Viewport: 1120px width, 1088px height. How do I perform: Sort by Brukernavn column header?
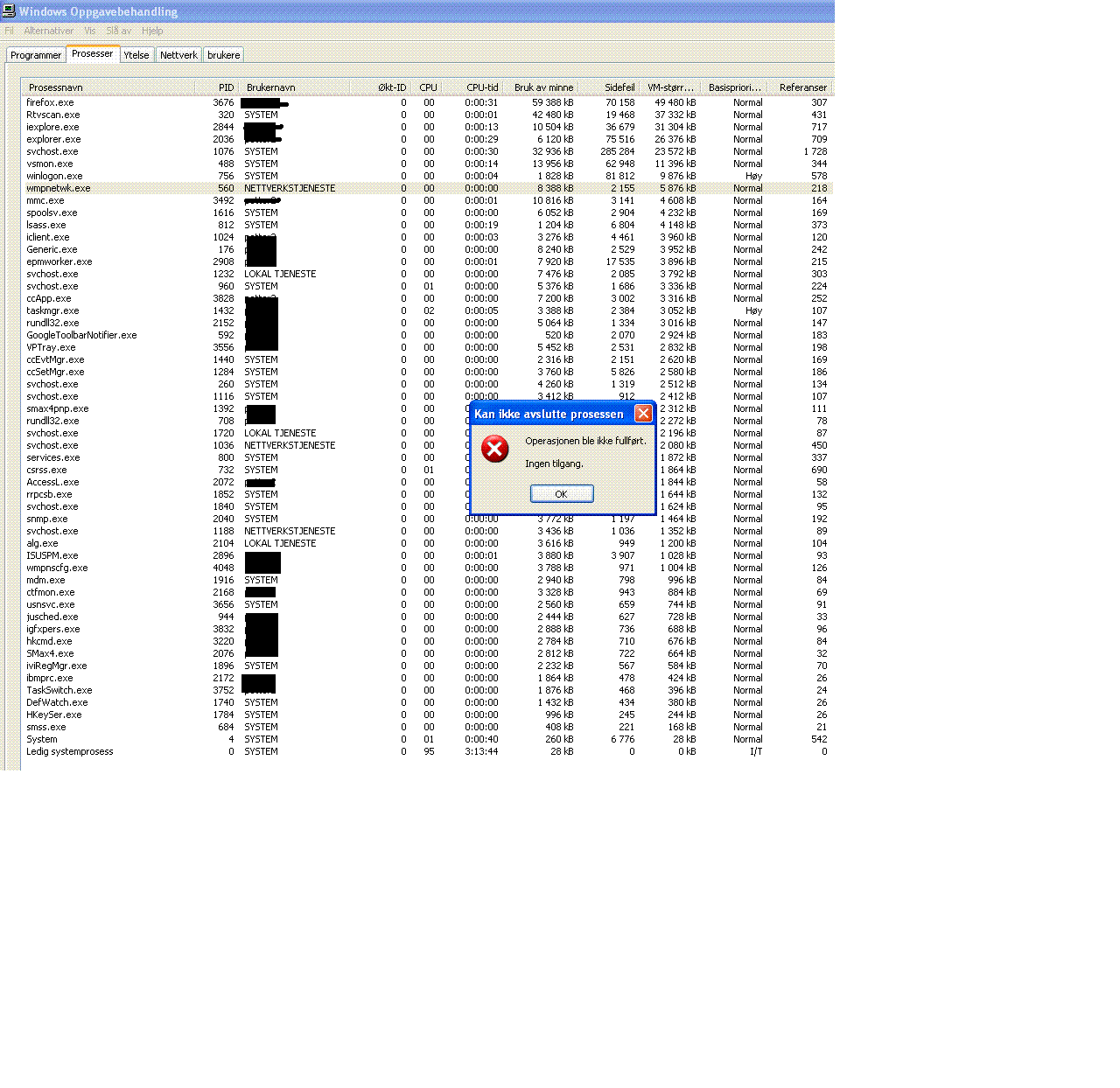click(x=294, y=87)
